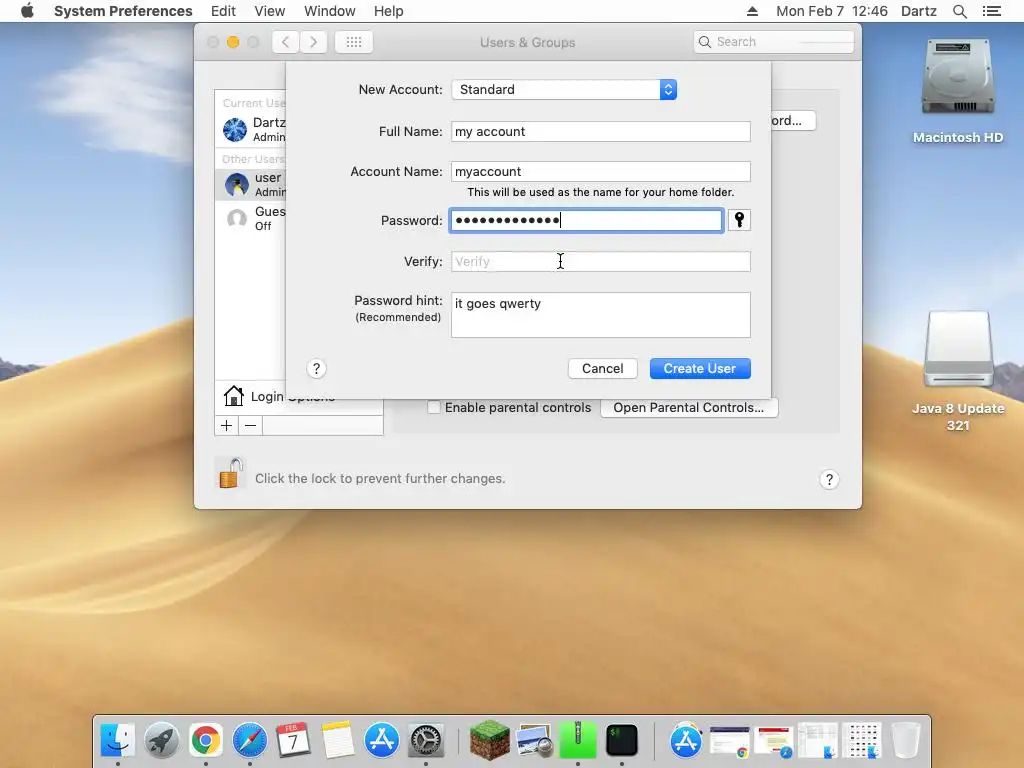Click Open Parental Controls button
1024x768 pixels.
[688, 408]
